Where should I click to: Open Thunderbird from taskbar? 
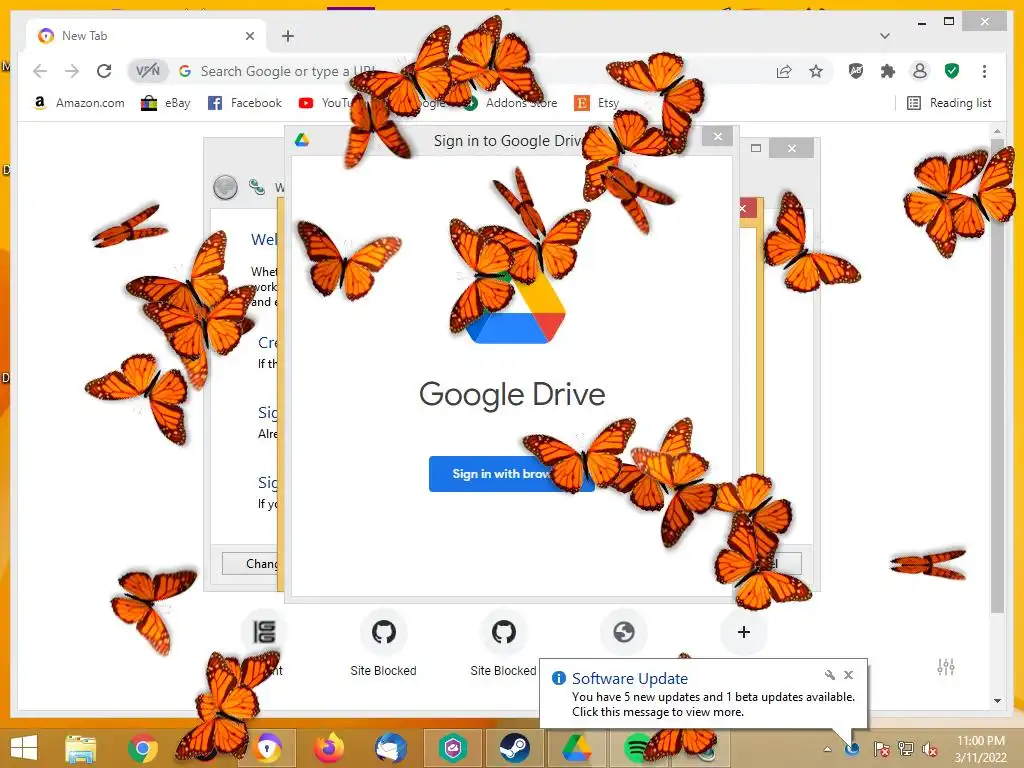tap(391, 748)
